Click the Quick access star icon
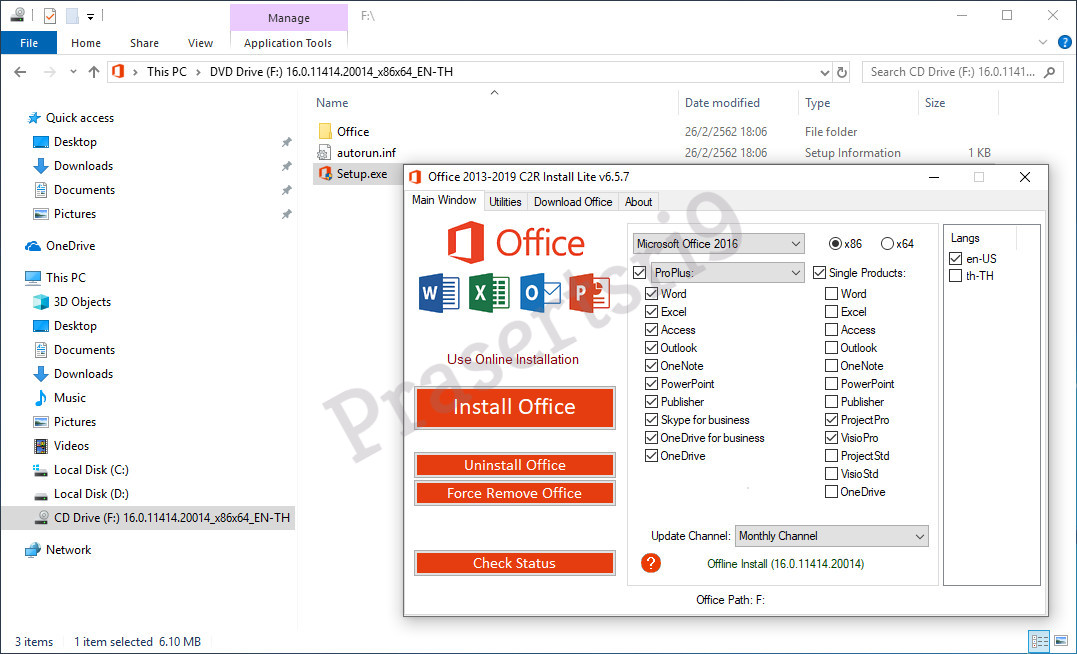The image size is (1077, 654). (x=34, y=118)
